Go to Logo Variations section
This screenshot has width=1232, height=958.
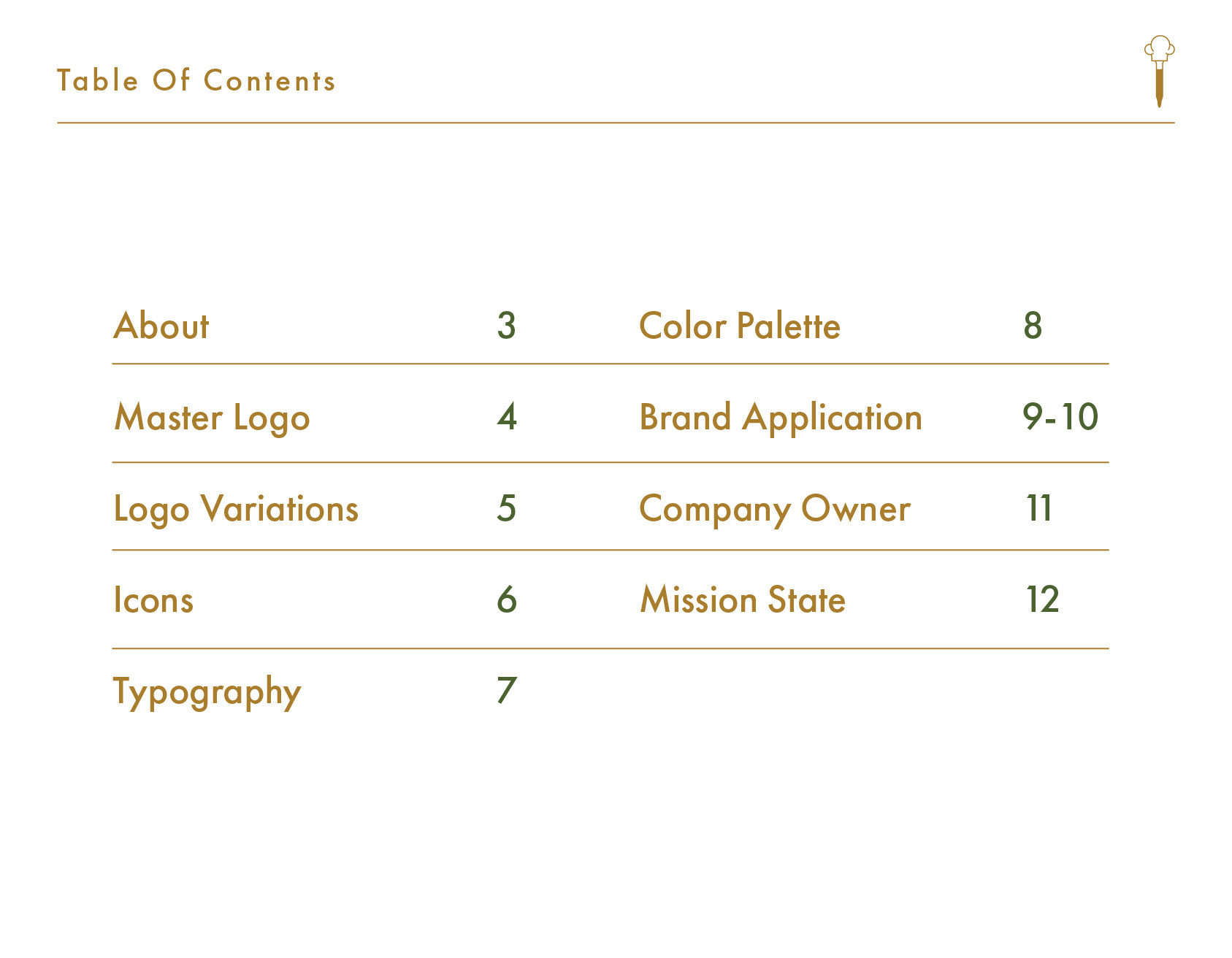click(x=236, y=510)
